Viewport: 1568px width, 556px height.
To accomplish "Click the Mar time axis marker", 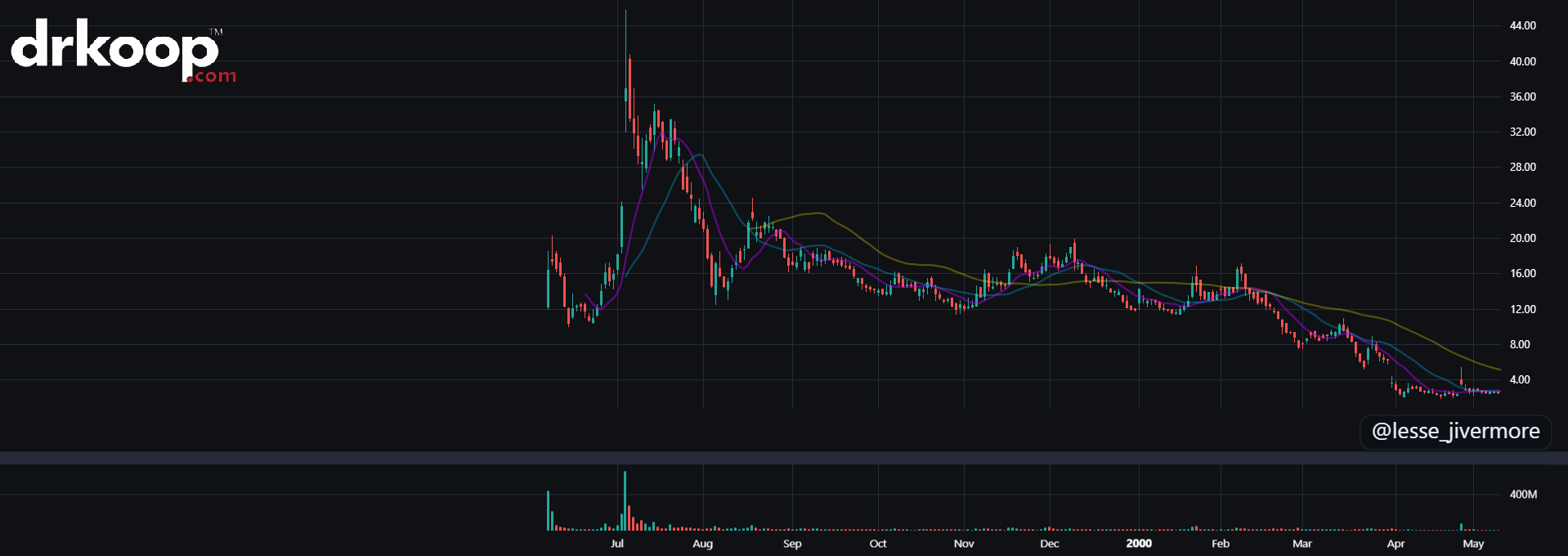I will pyautogui.click(x=1302, y=544).
